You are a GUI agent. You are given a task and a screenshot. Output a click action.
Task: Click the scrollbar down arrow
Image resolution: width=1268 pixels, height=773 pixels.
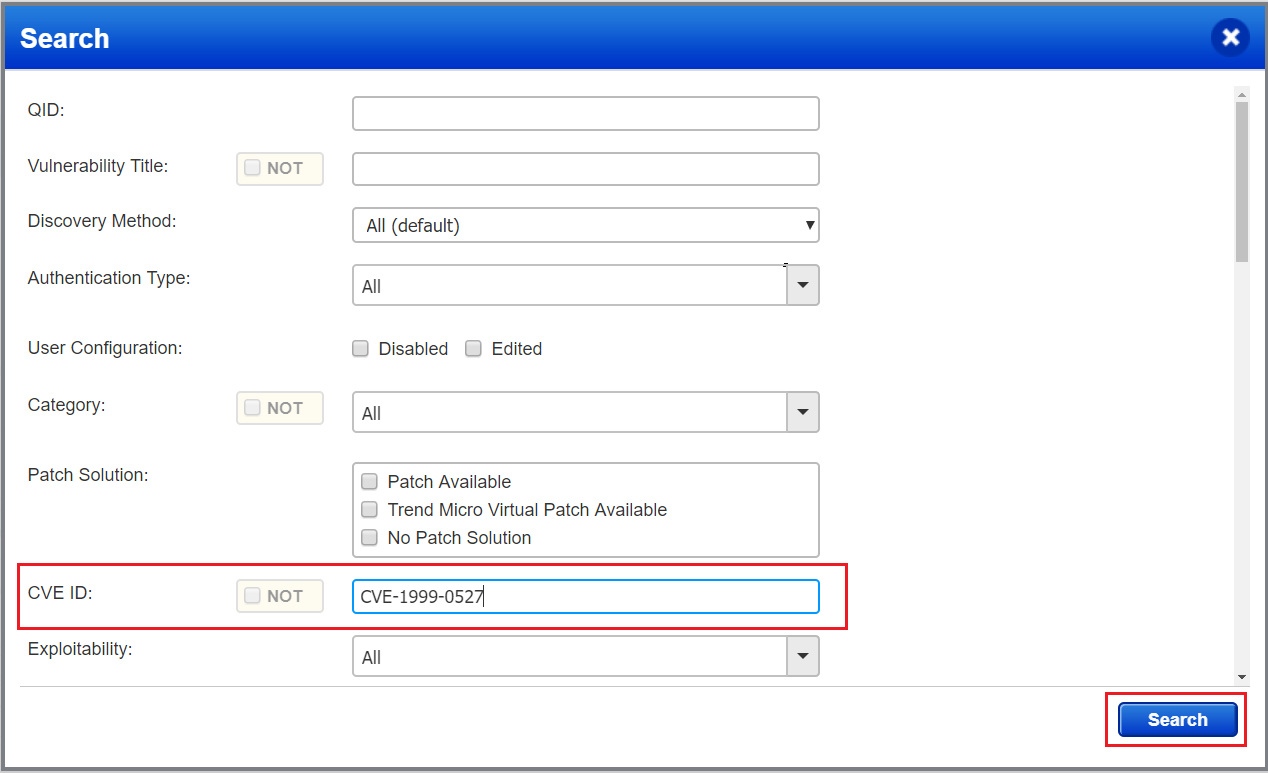point(1241,676)
